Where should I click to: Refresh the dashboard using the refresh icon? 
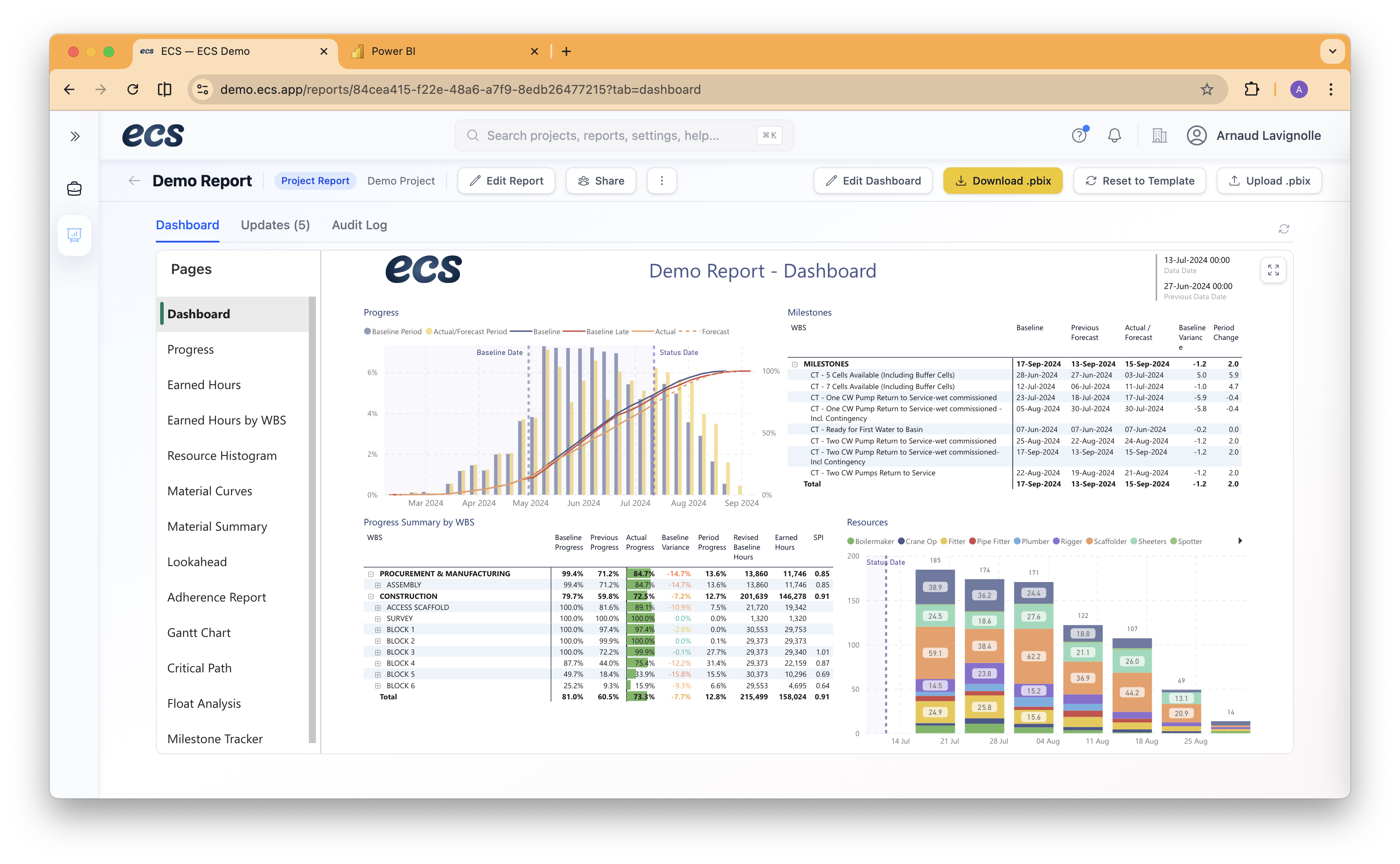(x=1284, y=228)
